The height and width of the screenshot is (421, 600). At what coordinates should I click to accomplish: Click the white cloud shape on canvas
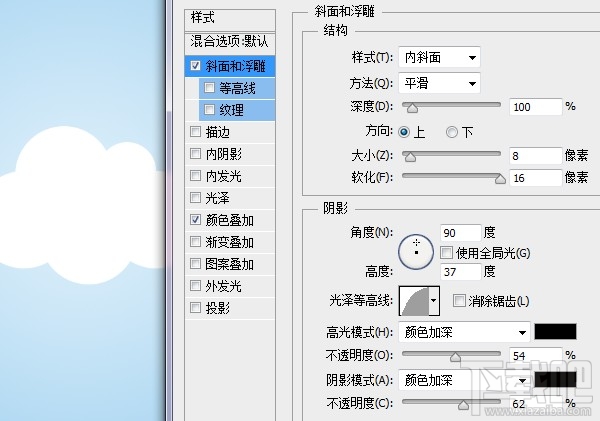pyautogui.click(x=82, y=207)
